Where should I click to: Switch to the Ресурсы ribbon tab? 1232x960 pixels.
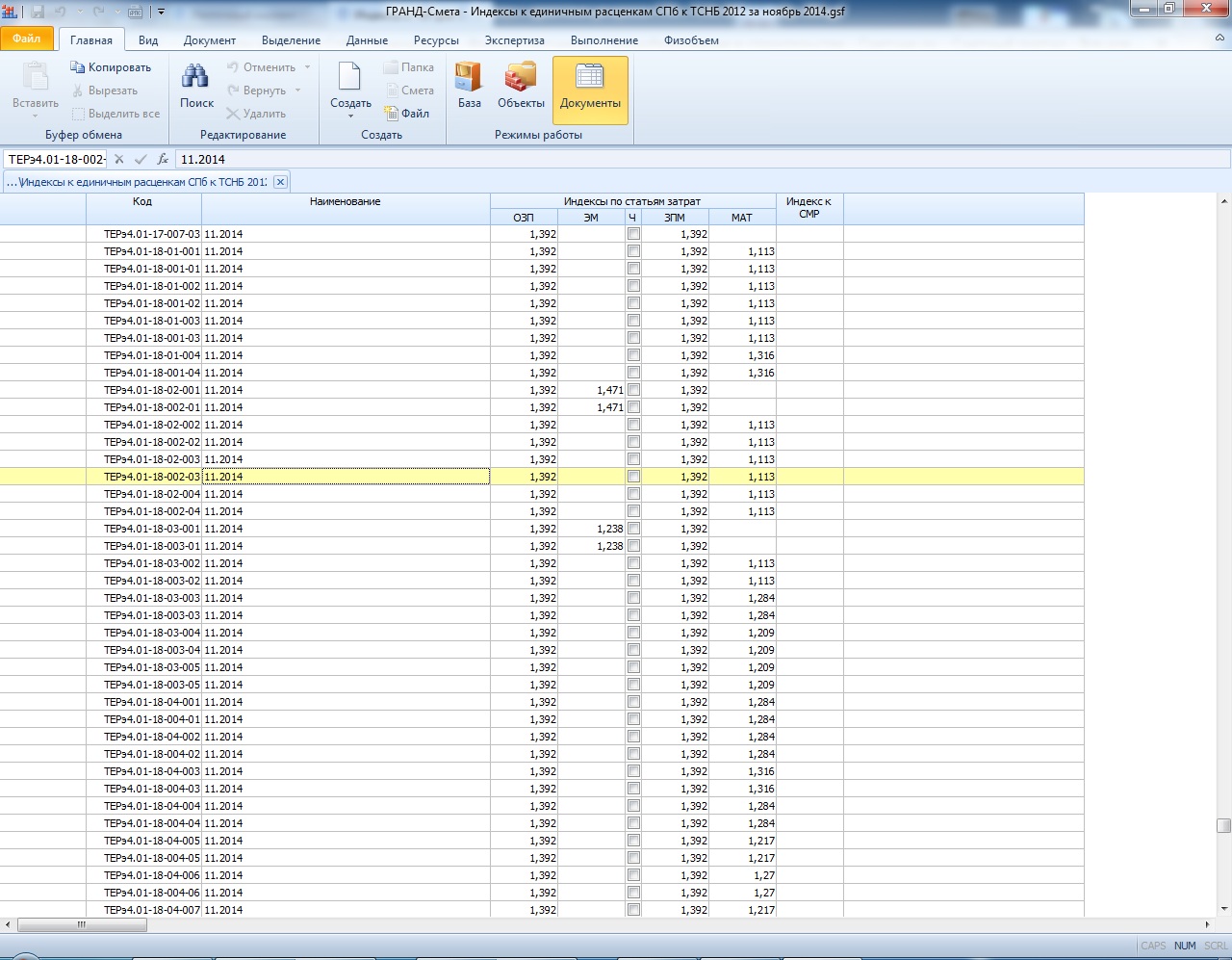pyautogui.click(x=436, y=40)
